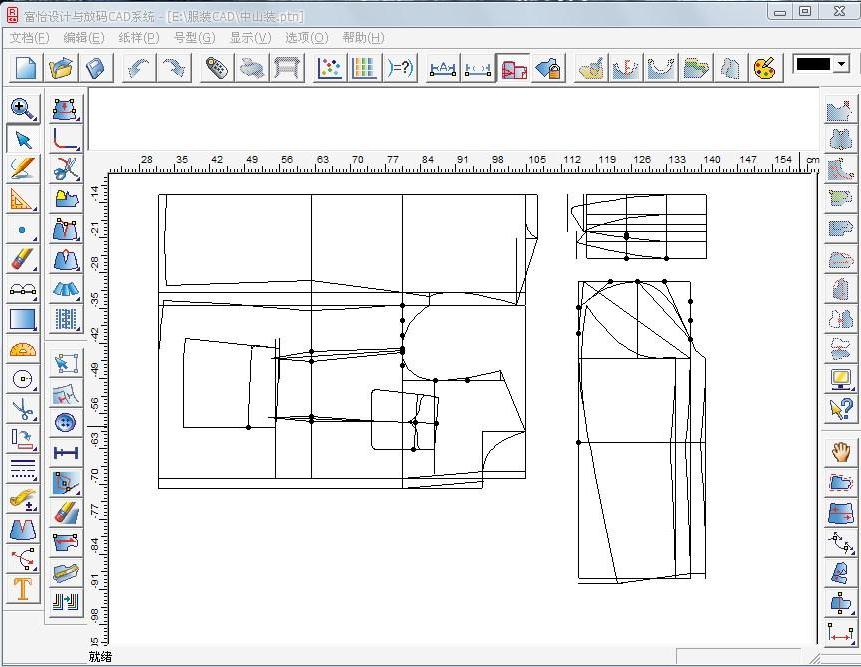Select the arrow pointer tool
Viewport: 861px width, 667px height.
(22, 139)
